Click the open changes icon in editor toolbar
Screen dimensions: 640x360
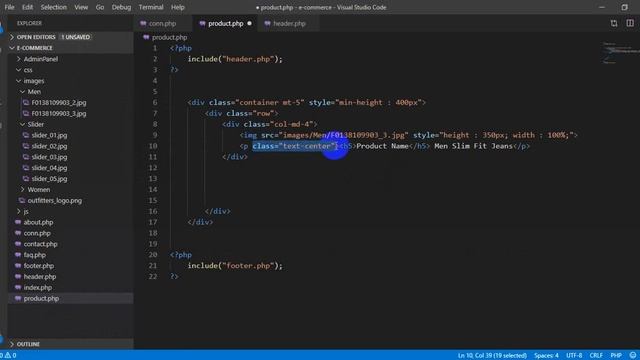point(614,23)
